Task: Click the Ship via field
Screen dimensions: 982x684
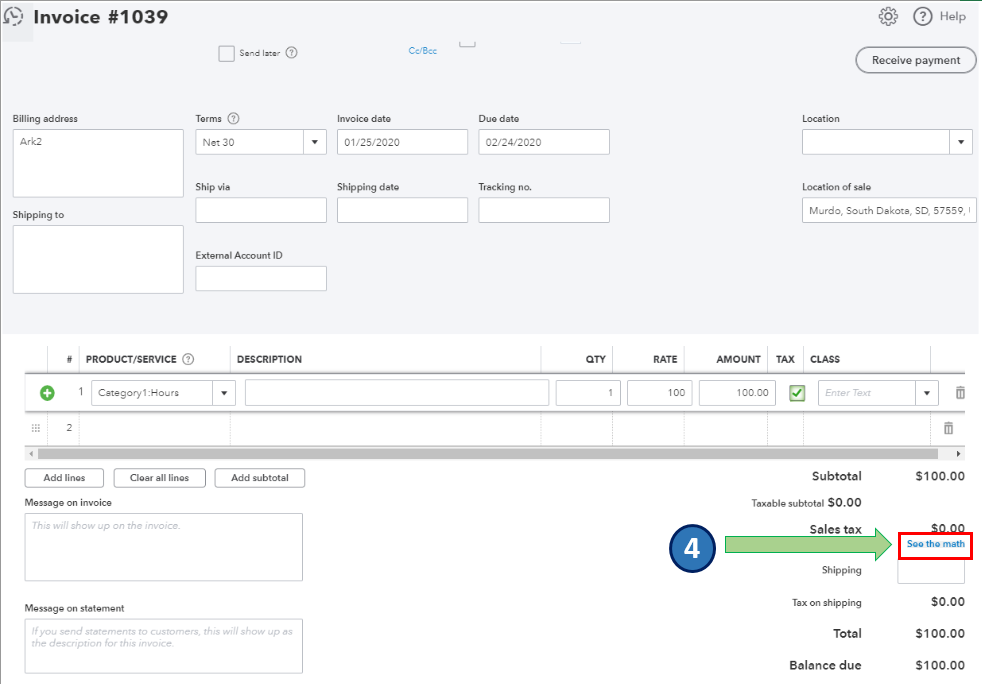Action: tap(261, 210)
